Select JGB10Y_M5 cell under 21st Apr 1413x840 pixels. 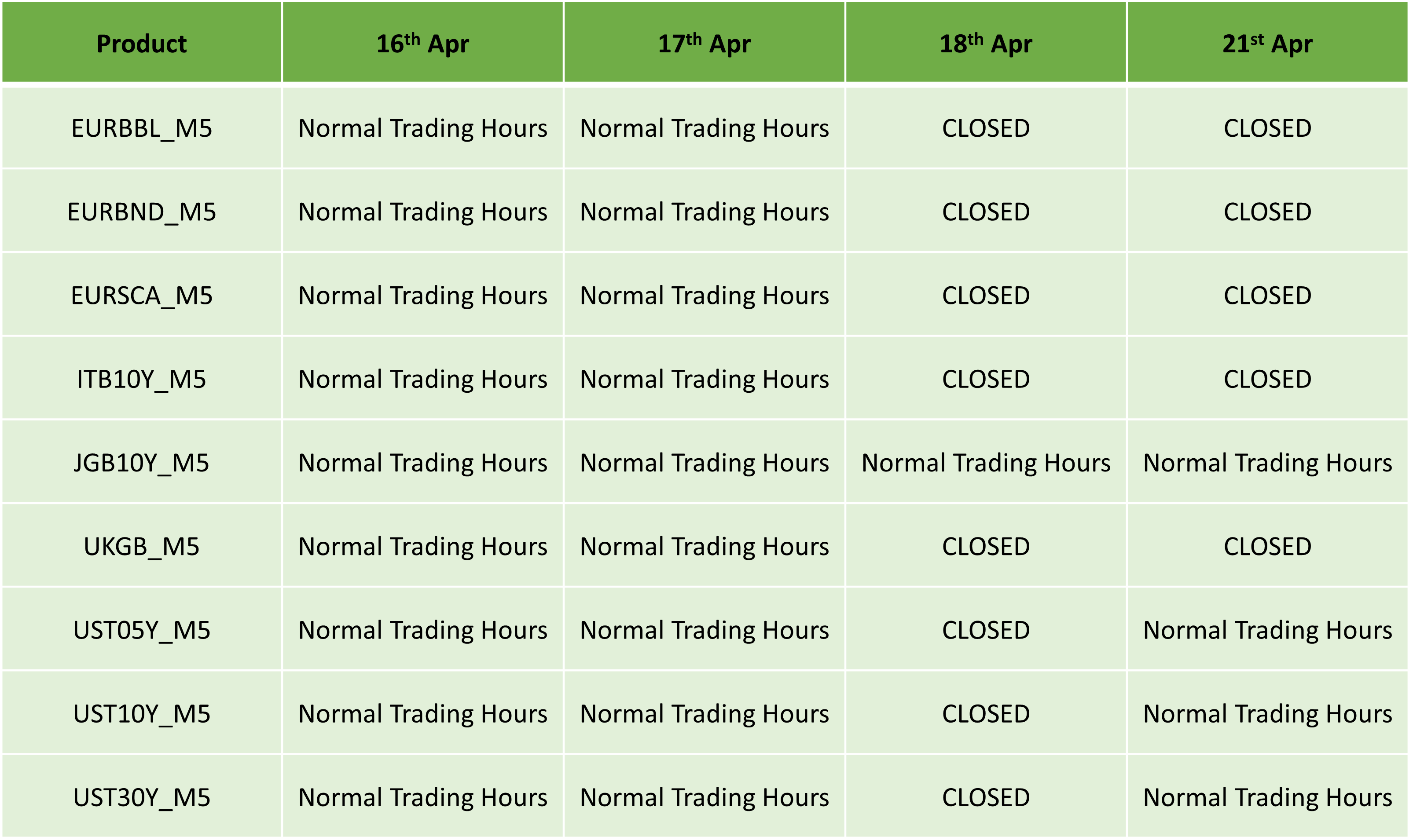tap(1267, 462)
